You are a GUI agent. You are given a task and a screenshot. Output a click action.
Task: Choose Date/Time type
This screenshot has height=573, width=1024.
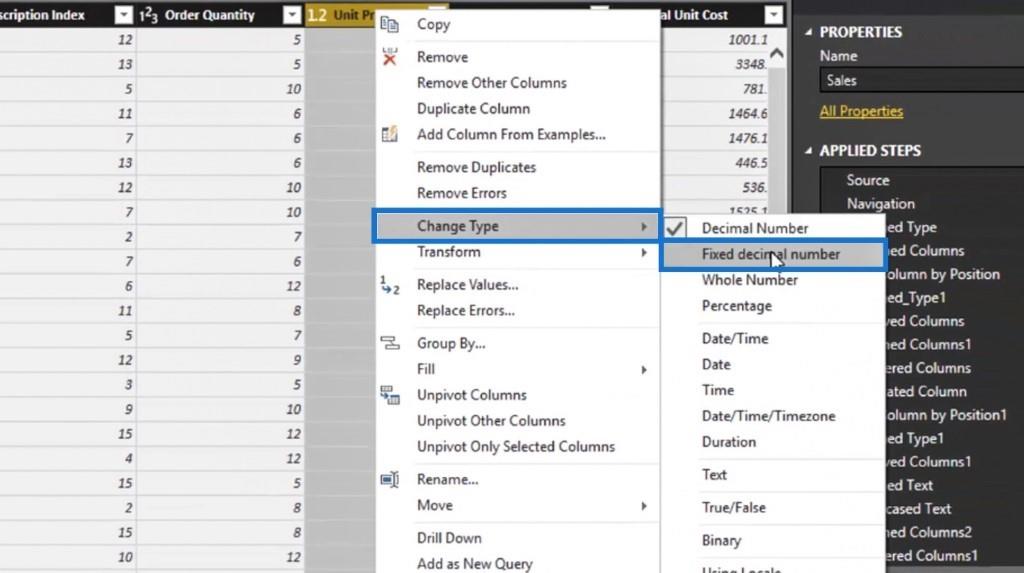point(735,338)
